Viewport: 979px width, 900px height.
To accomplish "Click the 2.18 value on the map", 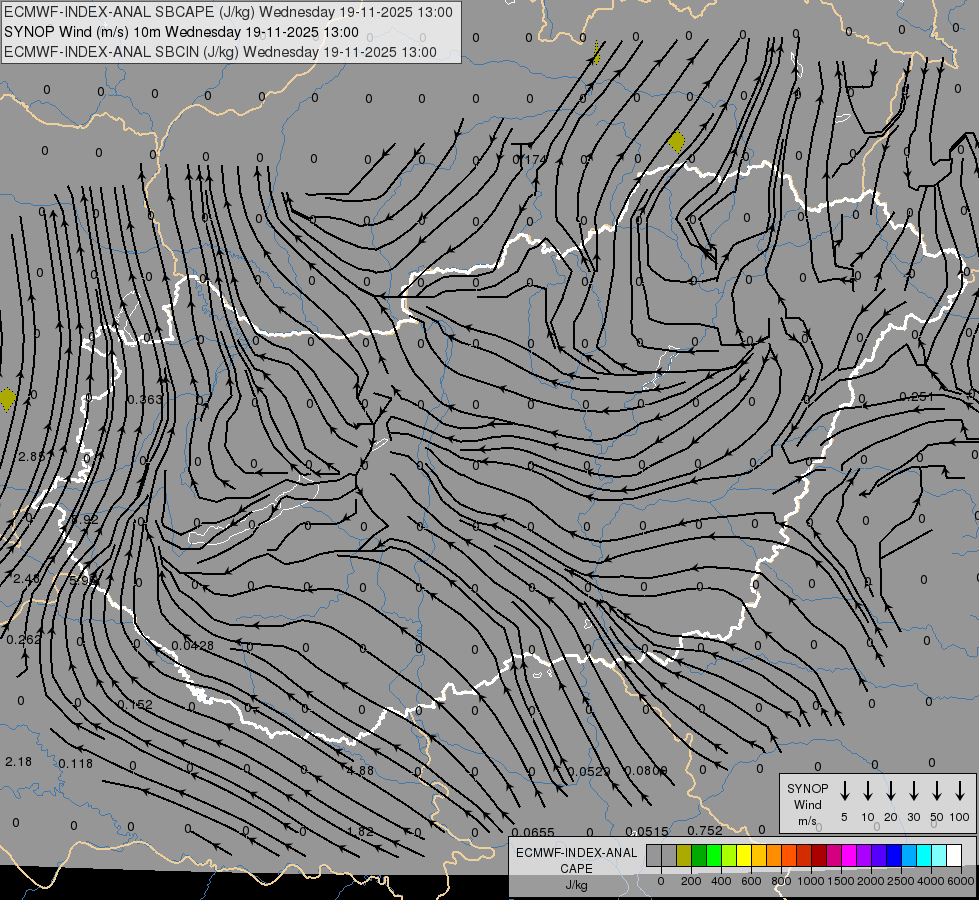I will (x=18, y=761).
